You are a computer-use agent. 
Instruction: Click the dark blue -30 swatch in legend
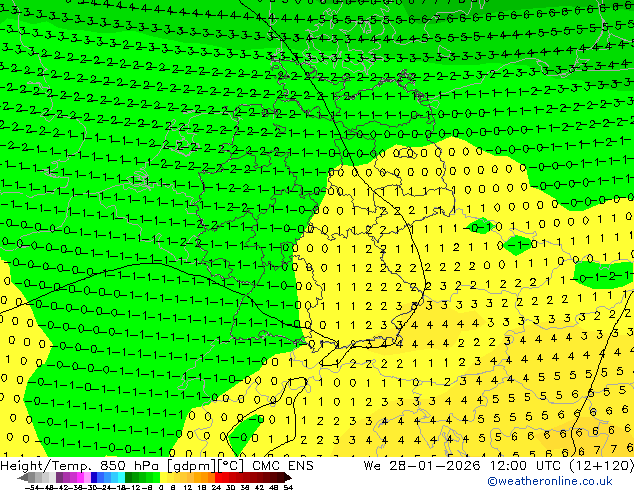point(94,477)
